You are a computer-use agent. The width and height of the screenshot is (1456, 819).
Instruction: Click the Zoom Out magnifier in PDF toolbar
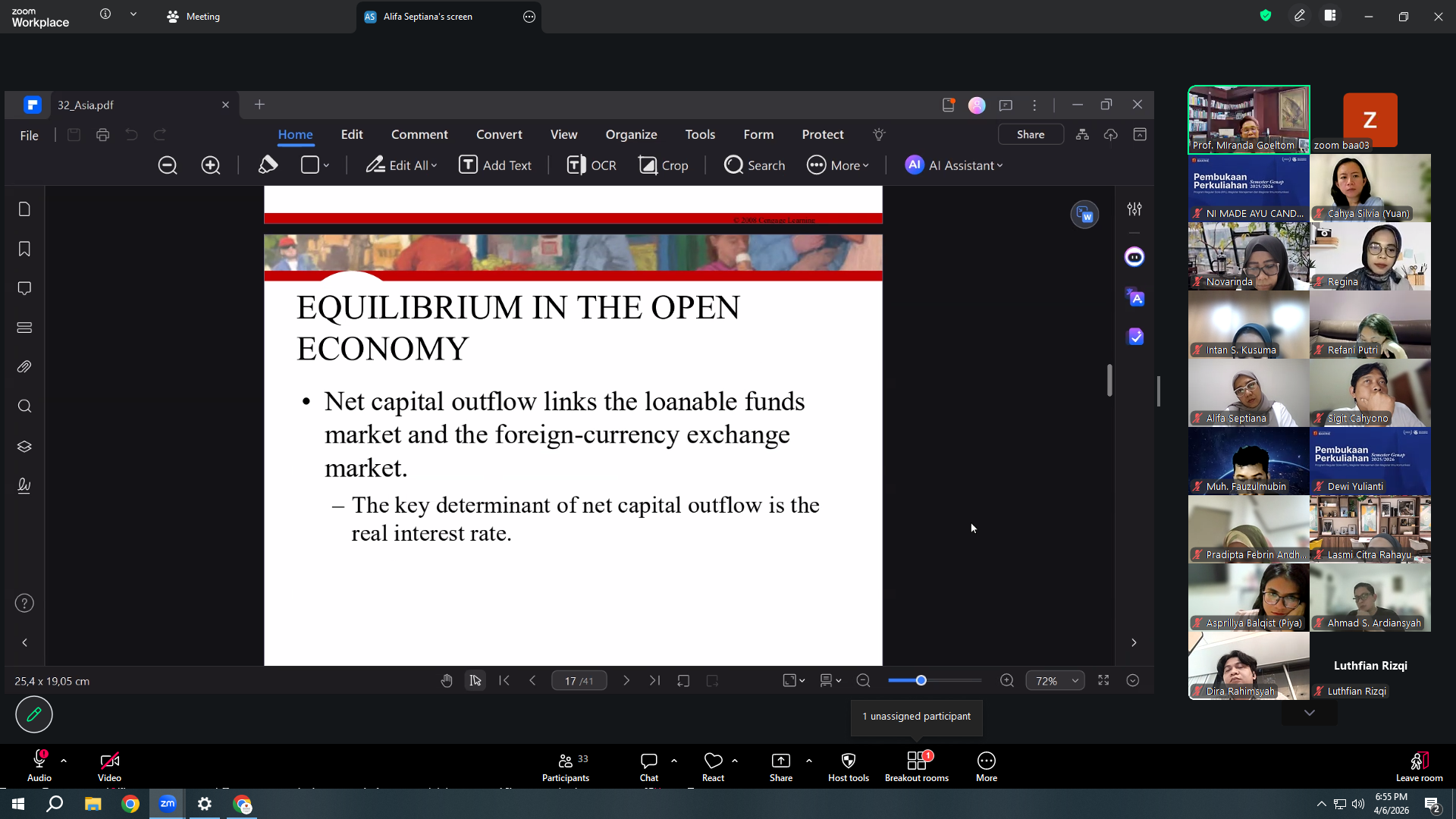point(168,165)
